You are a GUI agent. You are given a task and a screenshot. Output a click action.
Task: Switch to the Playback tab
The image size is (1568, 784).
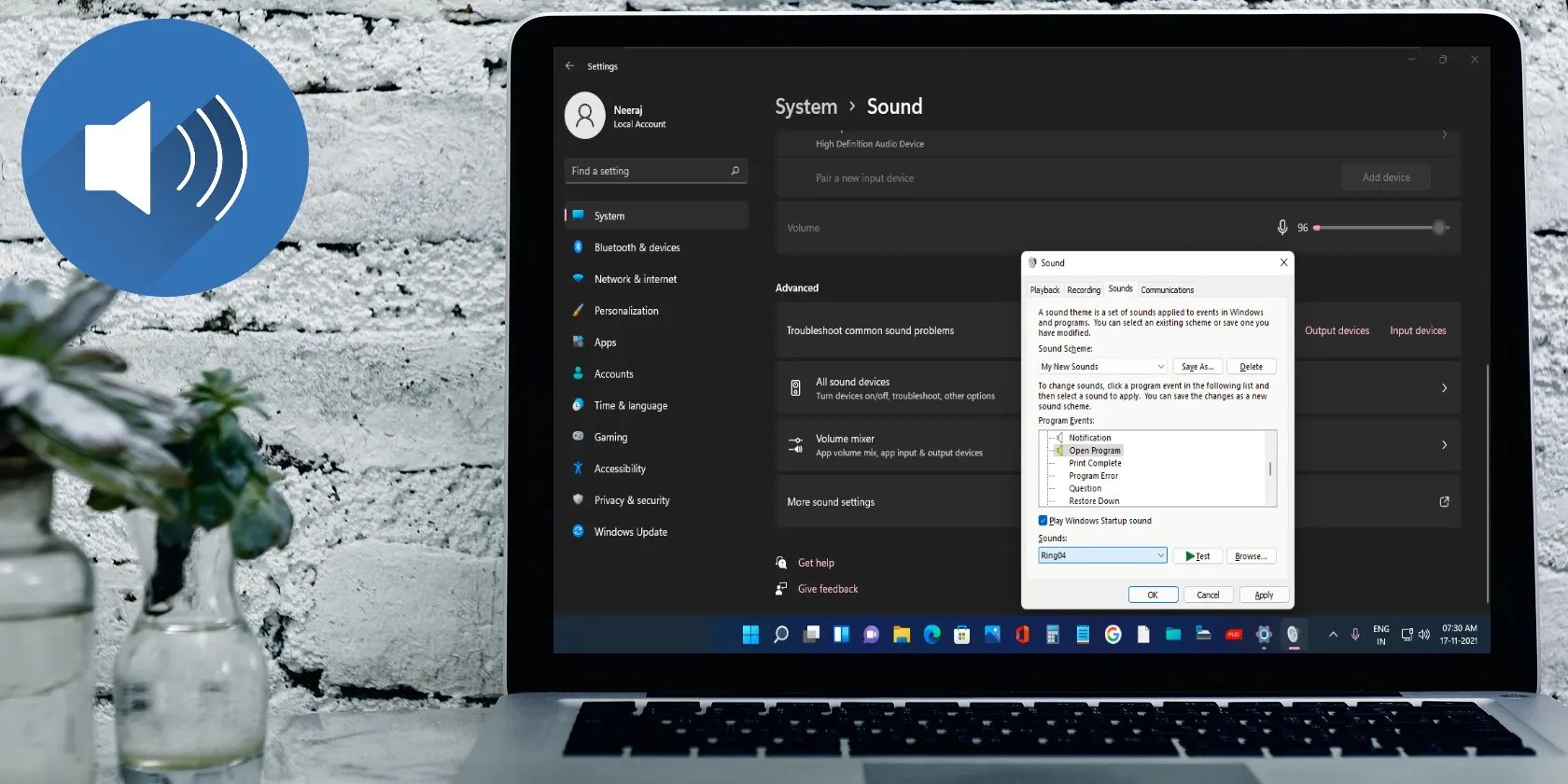click(1044, 290)
